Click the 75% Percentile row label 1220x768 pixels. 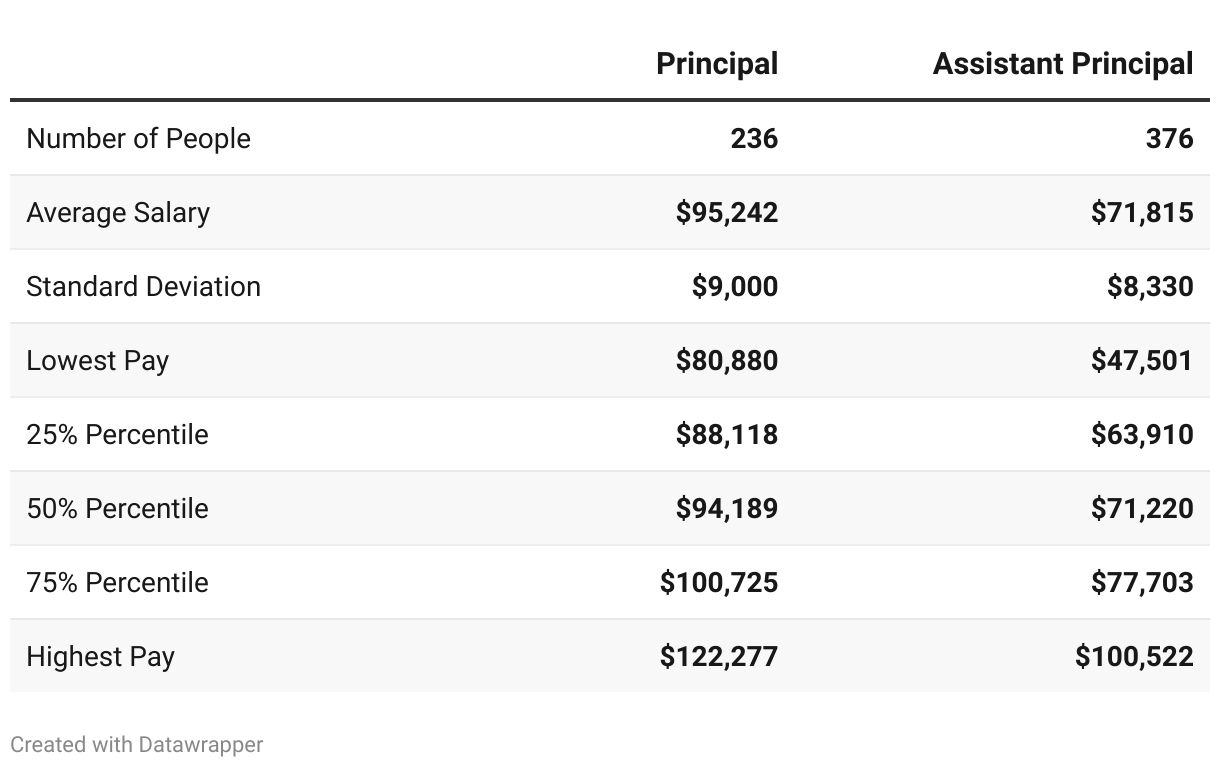[117, 583]
